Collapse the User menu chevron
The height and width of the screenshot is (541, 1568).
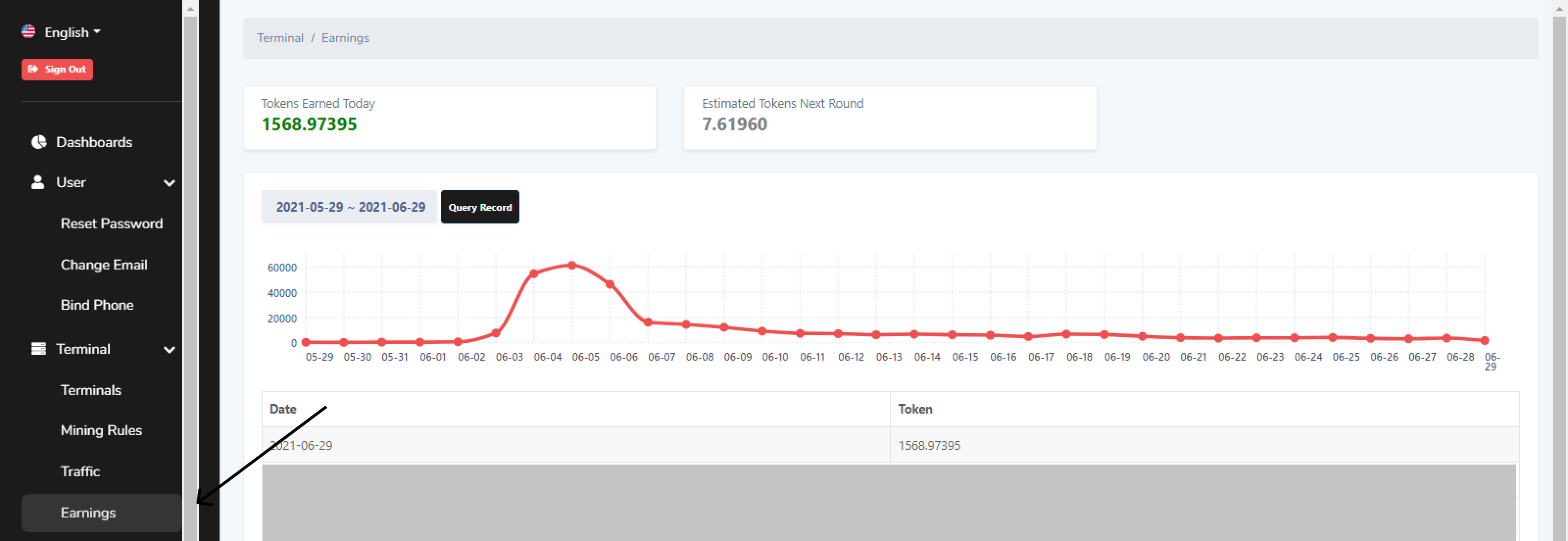pyautogui.click(x=169, y=183)
